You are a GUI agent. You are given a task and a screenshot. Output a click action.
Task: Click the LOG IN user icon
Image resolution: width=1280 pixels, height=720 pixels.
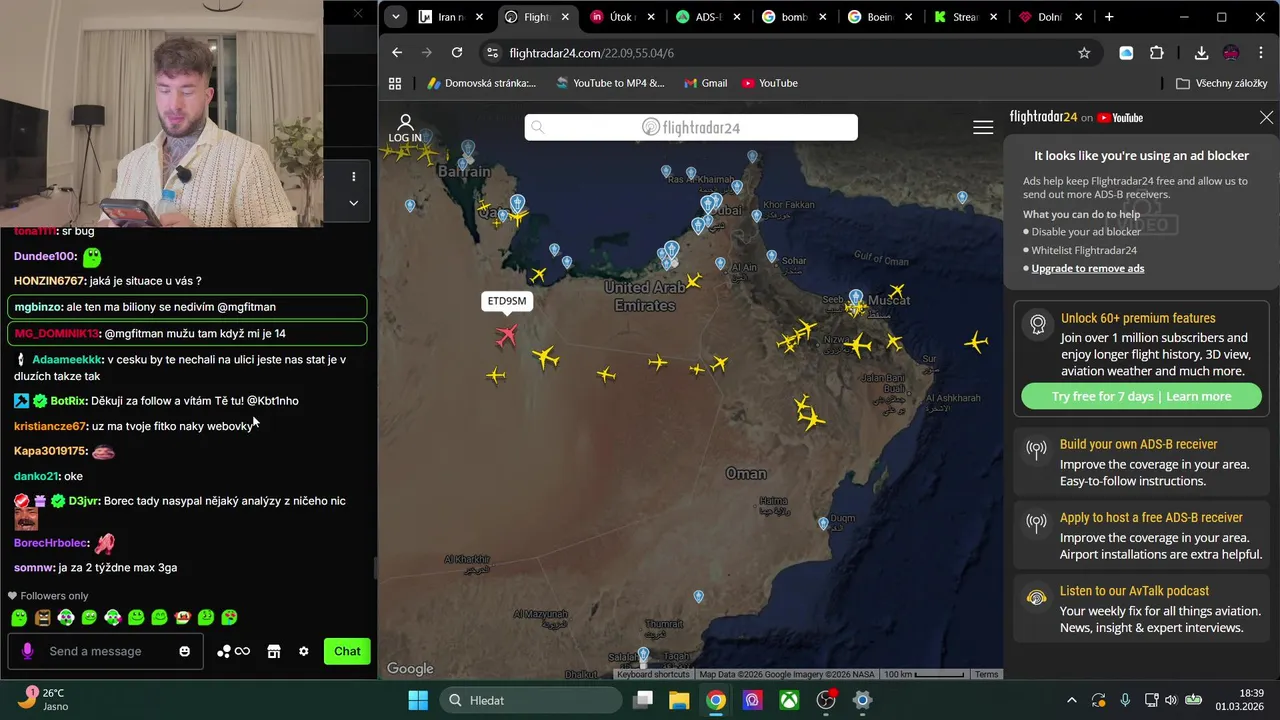tap(405, 128)
